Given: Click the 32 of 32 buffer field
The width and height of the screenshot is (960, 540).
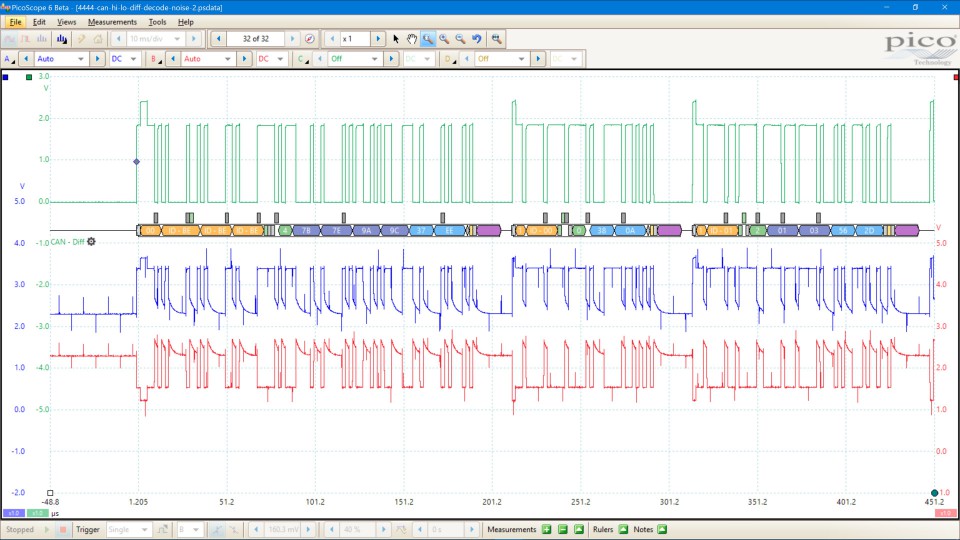Looking at the screenshot, I should (256, 39).
